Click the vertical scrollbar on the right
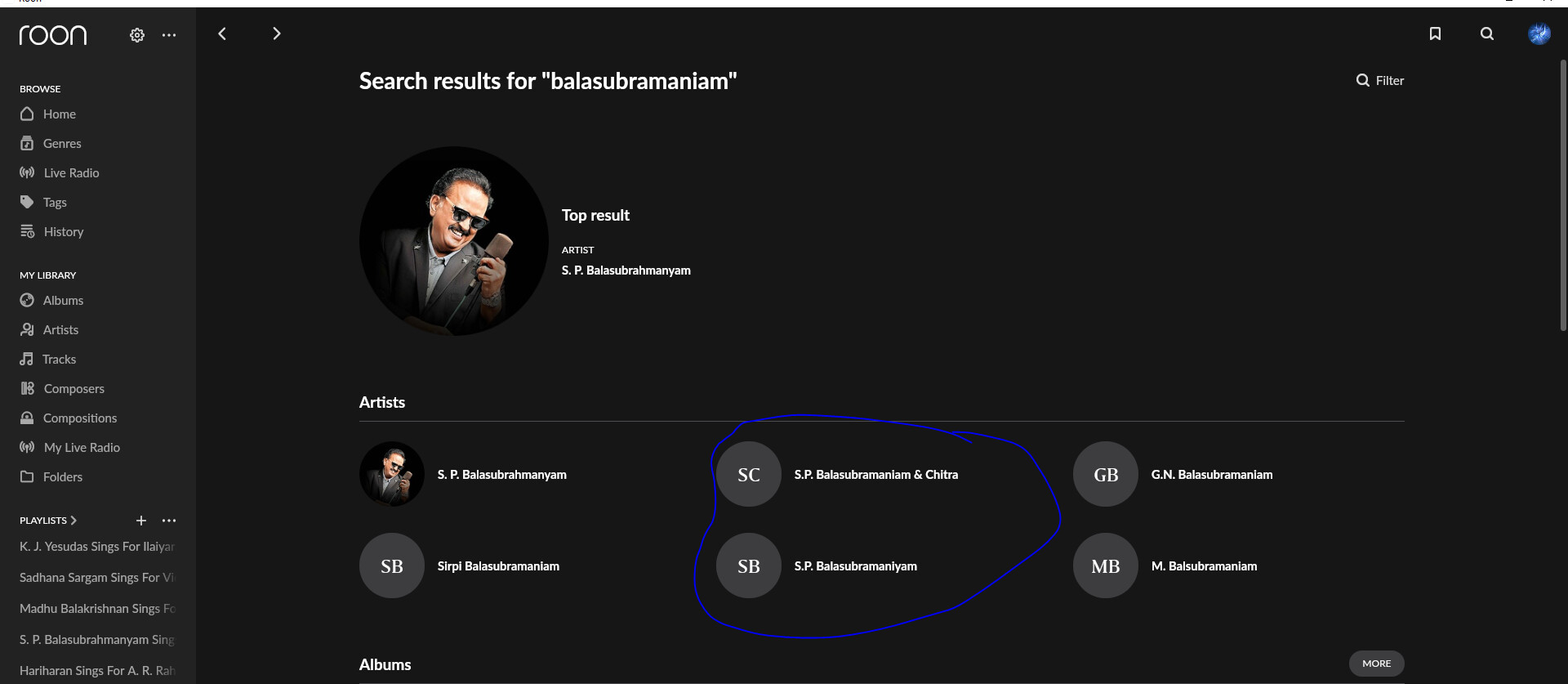This screenshot has height=684, width=1568. 1563,196
